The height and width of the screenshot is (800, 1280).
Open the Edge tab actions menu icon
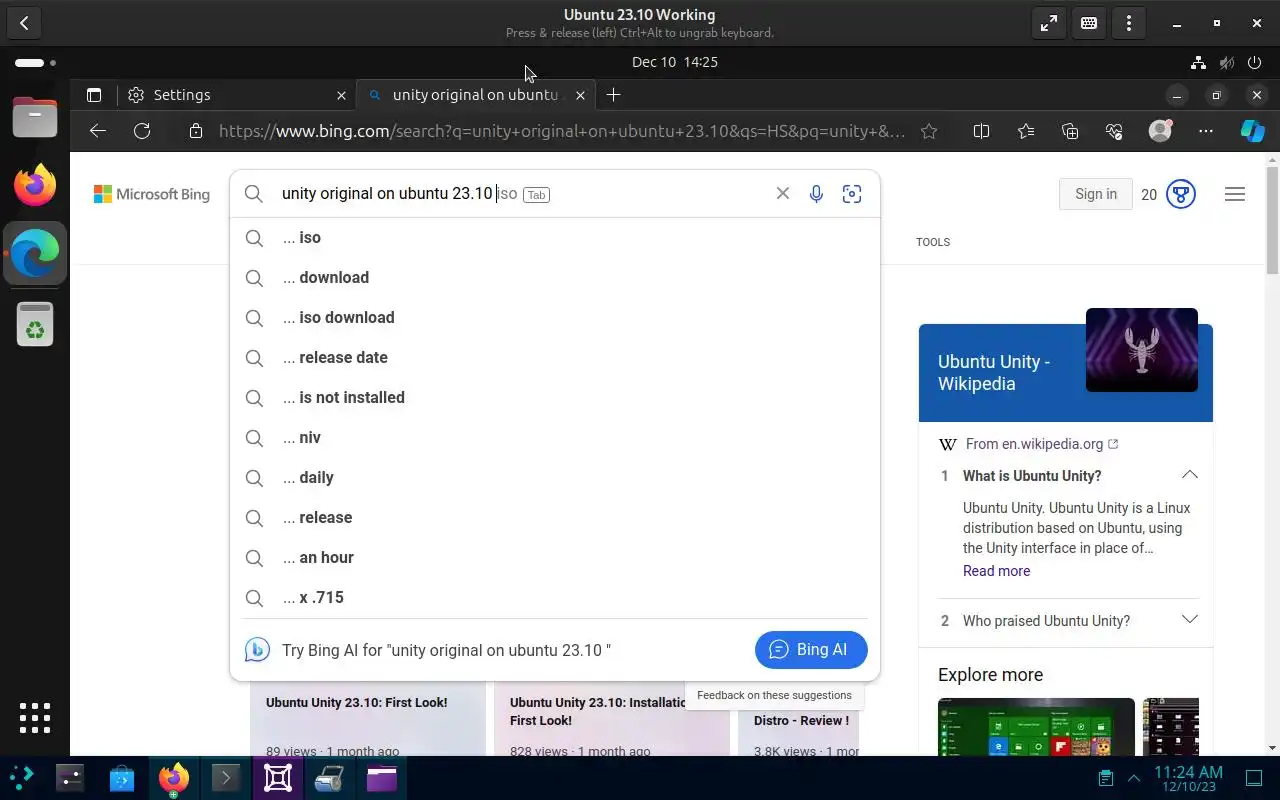click(94, 95)
